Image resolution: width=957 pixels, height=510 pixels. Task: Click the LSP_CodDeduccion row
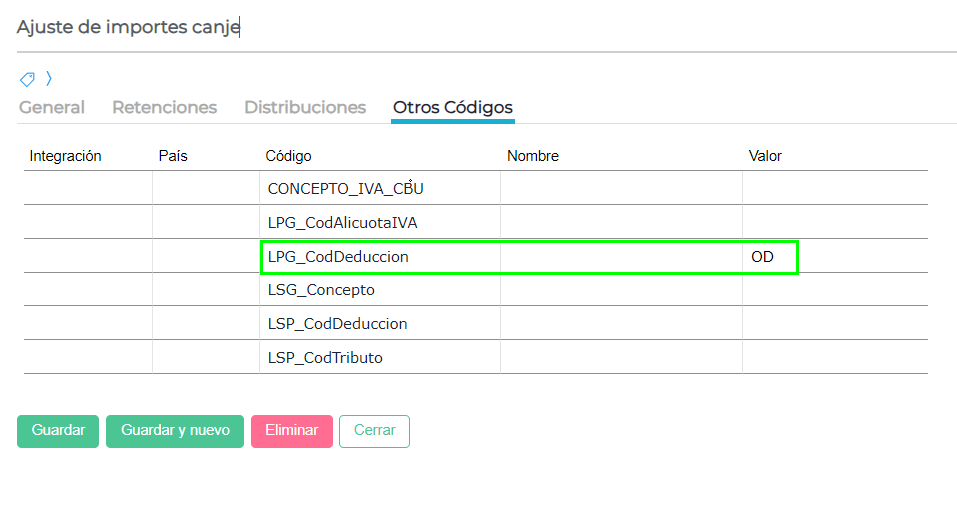337,324
